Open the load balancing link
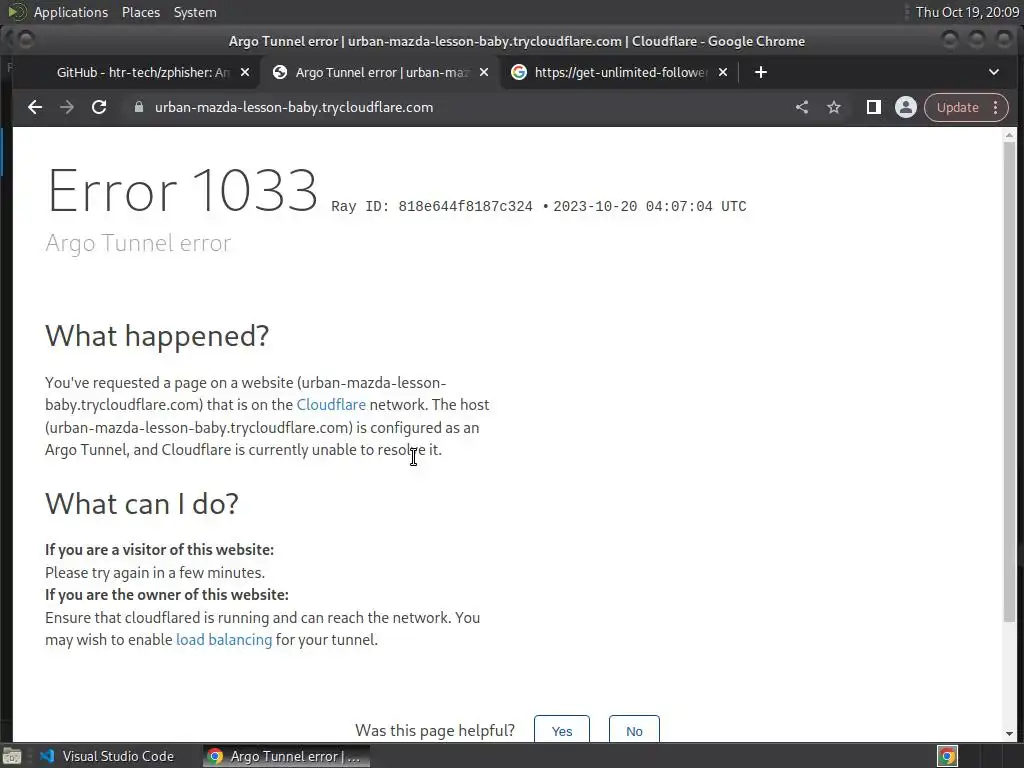The image size is (1024, 768). pyautogui.click(x=224, y=640)
